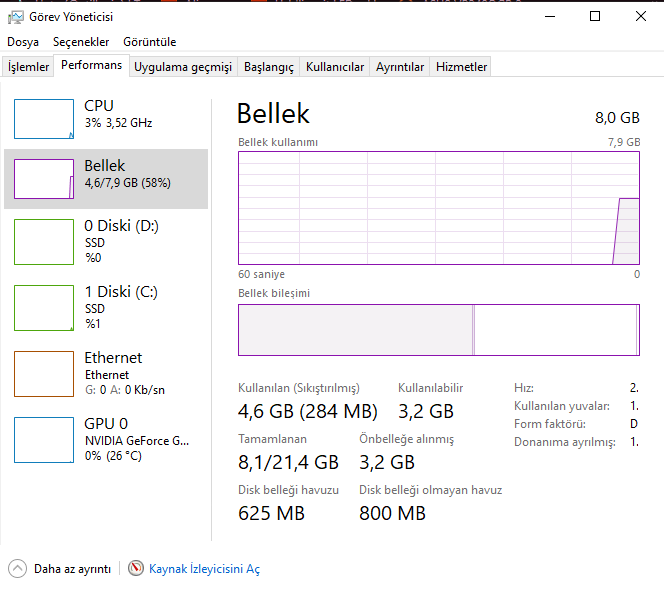Open the Dosya menu
The width and height of the screenshot is (664, 593).
(x=23, y=42)
